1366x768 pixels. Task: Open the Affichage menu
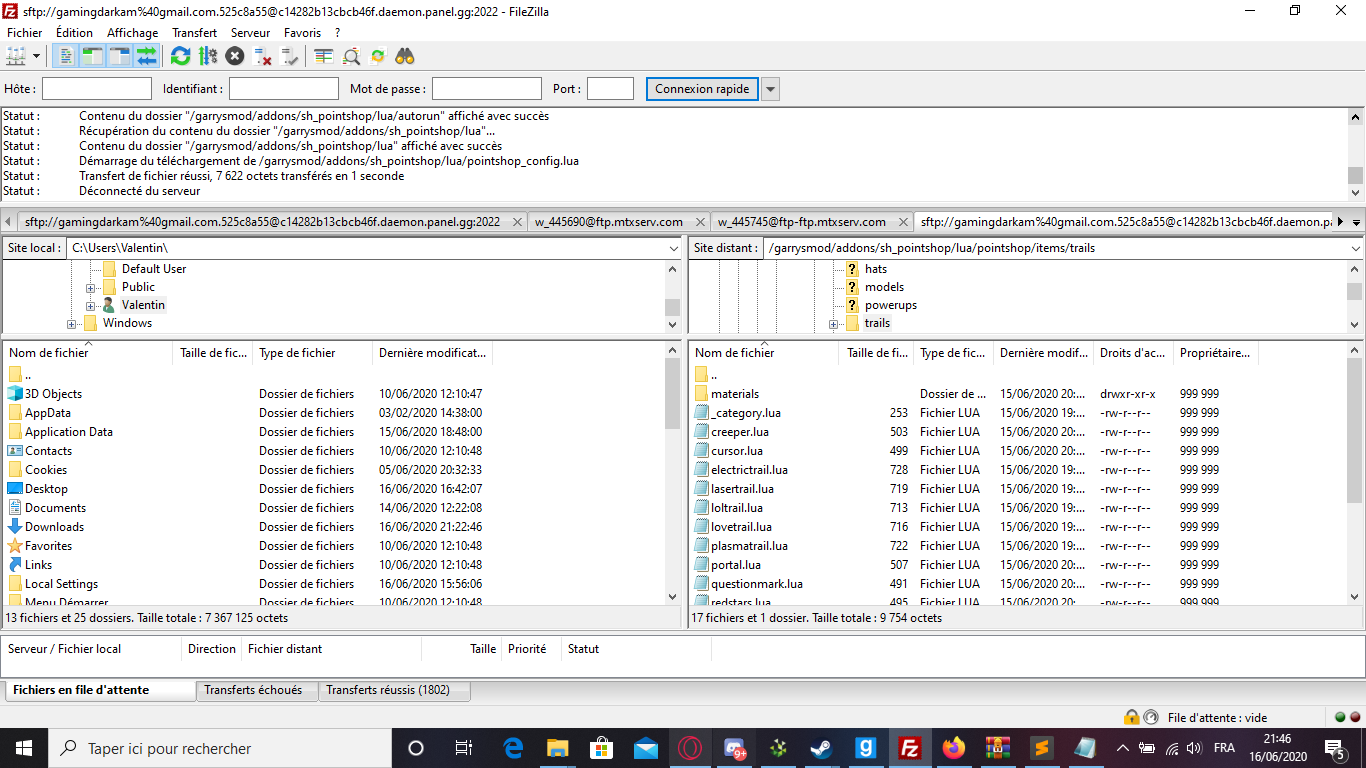coord(133,33)
